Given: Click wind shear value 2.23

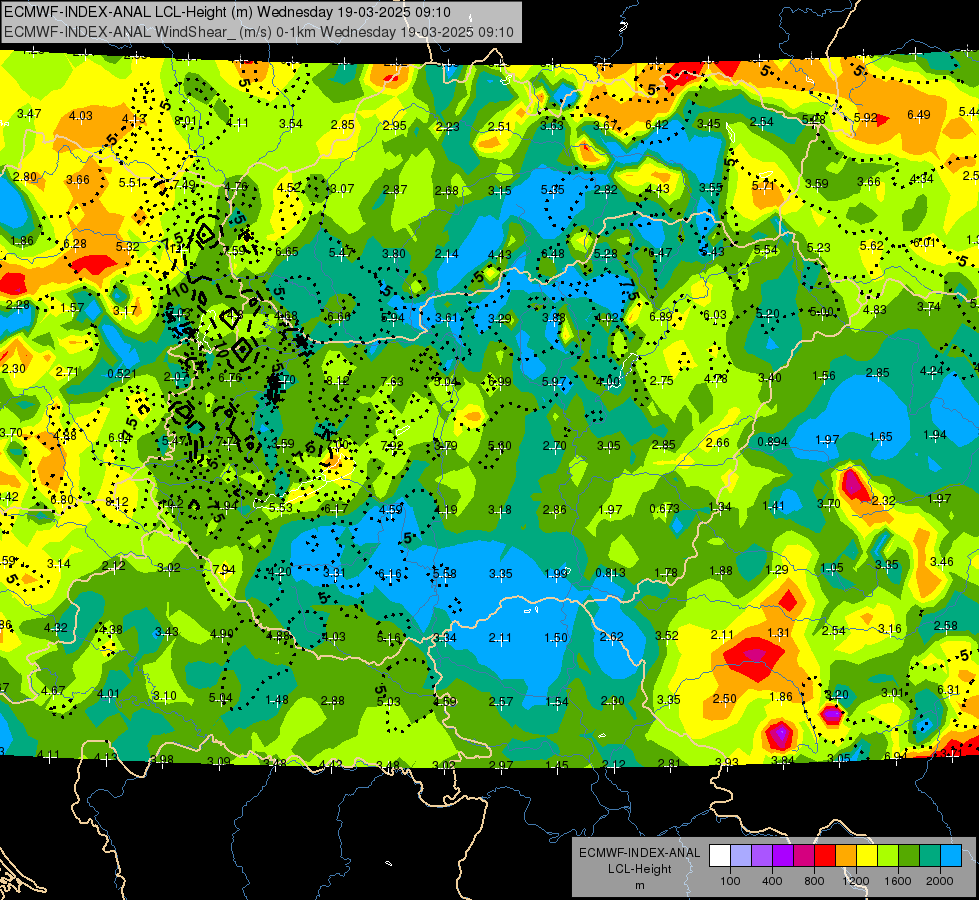Looking at the screenshot, I should (447, 127).
